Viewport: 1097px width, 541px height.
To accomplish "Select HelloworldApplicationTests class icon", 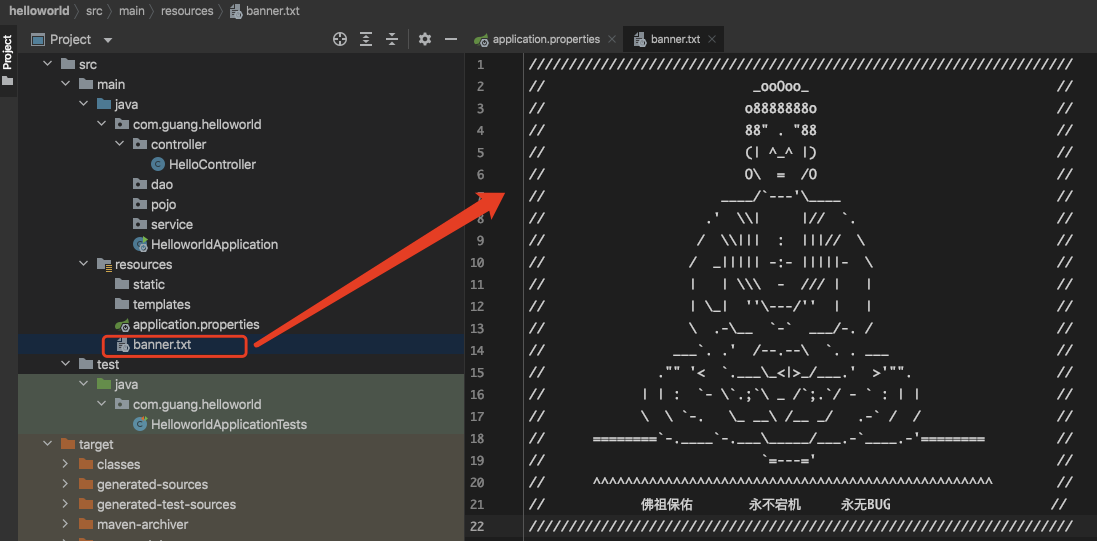I will [x=140, y=424].
